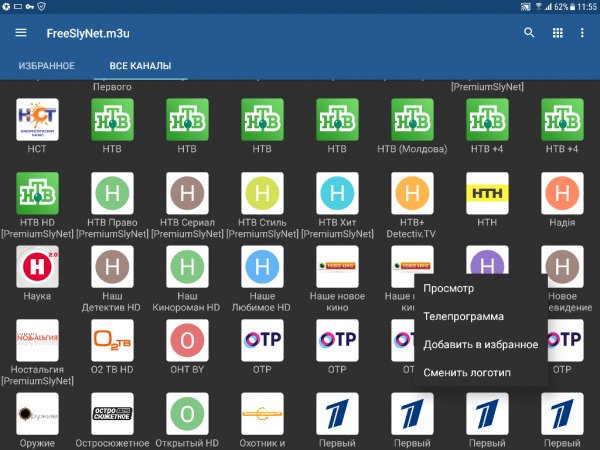Screen dimensions: 600x450
Task: Choose Просмотр in the context menu
Action: tap(448, 288)
